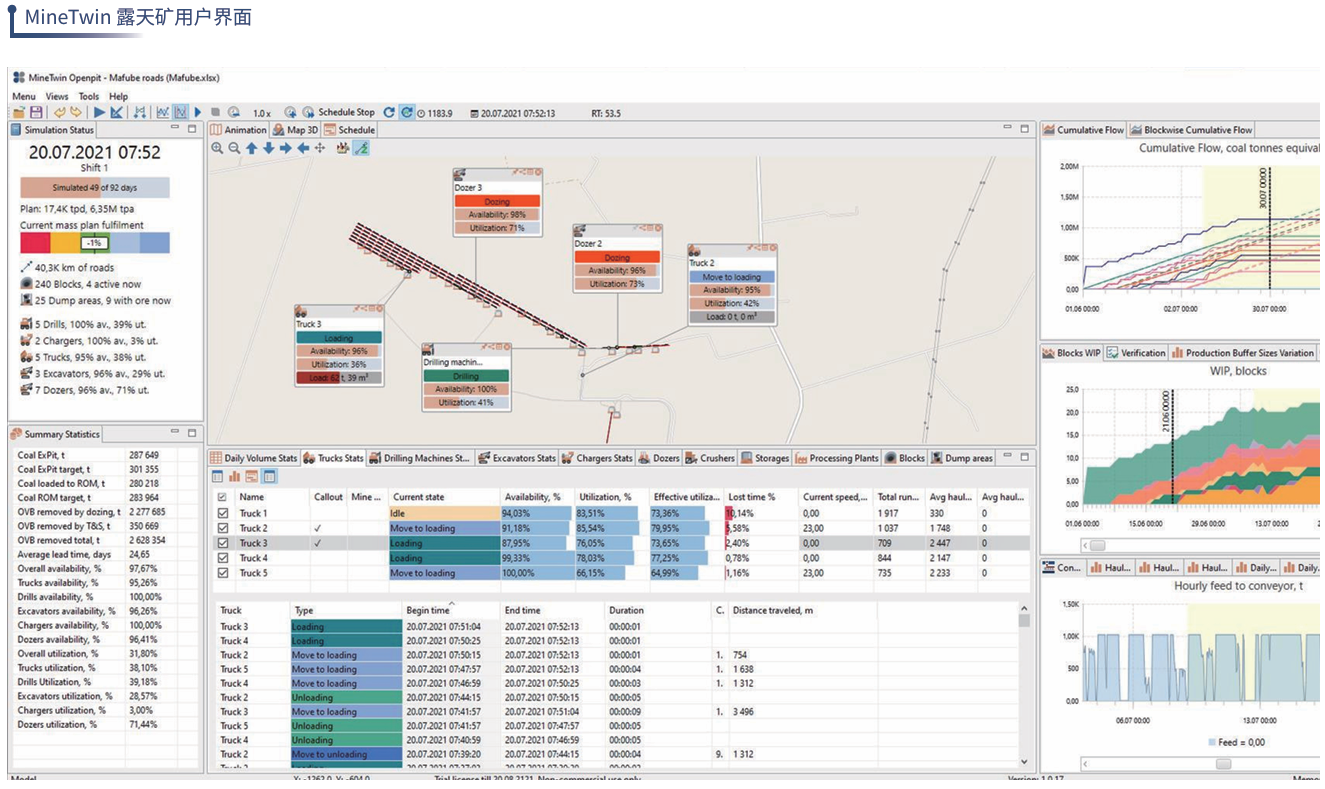1325x789 pixels.
Task: Uncheck the Truck 2 row checkbox
Action: pyautogui.click(x=223, y=528)
